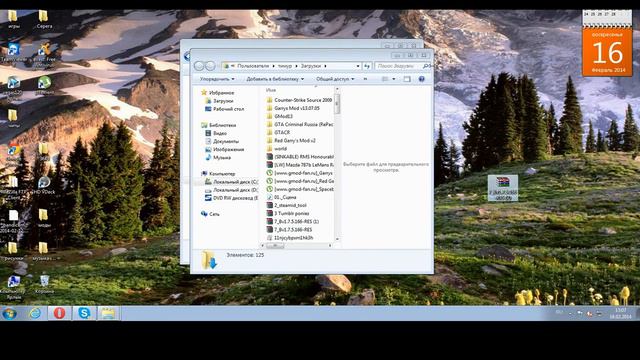Screen dimensions: 640x360
Task: Open the Opera browser from taskbar
Action: click(60, 313)
